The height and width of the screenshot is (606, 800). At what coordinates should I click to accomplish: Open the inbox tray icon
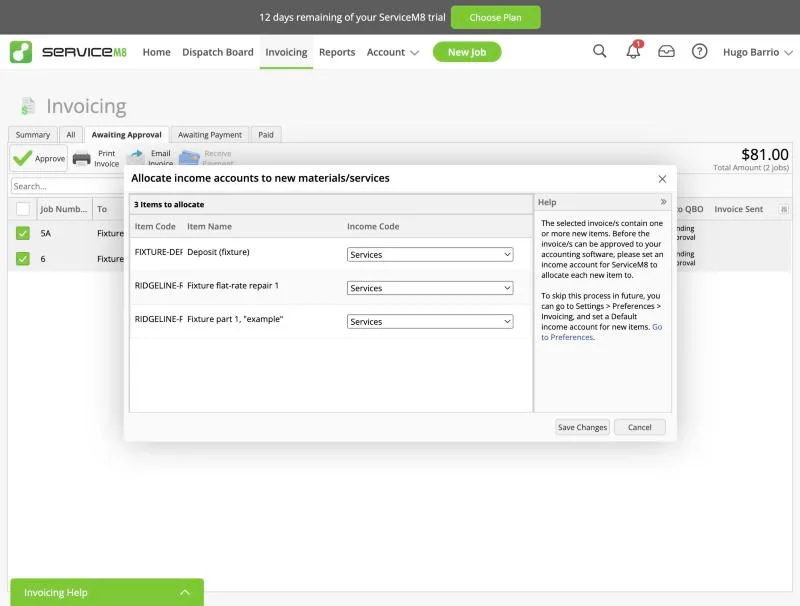pyautogui.click(x=666, y=52)
